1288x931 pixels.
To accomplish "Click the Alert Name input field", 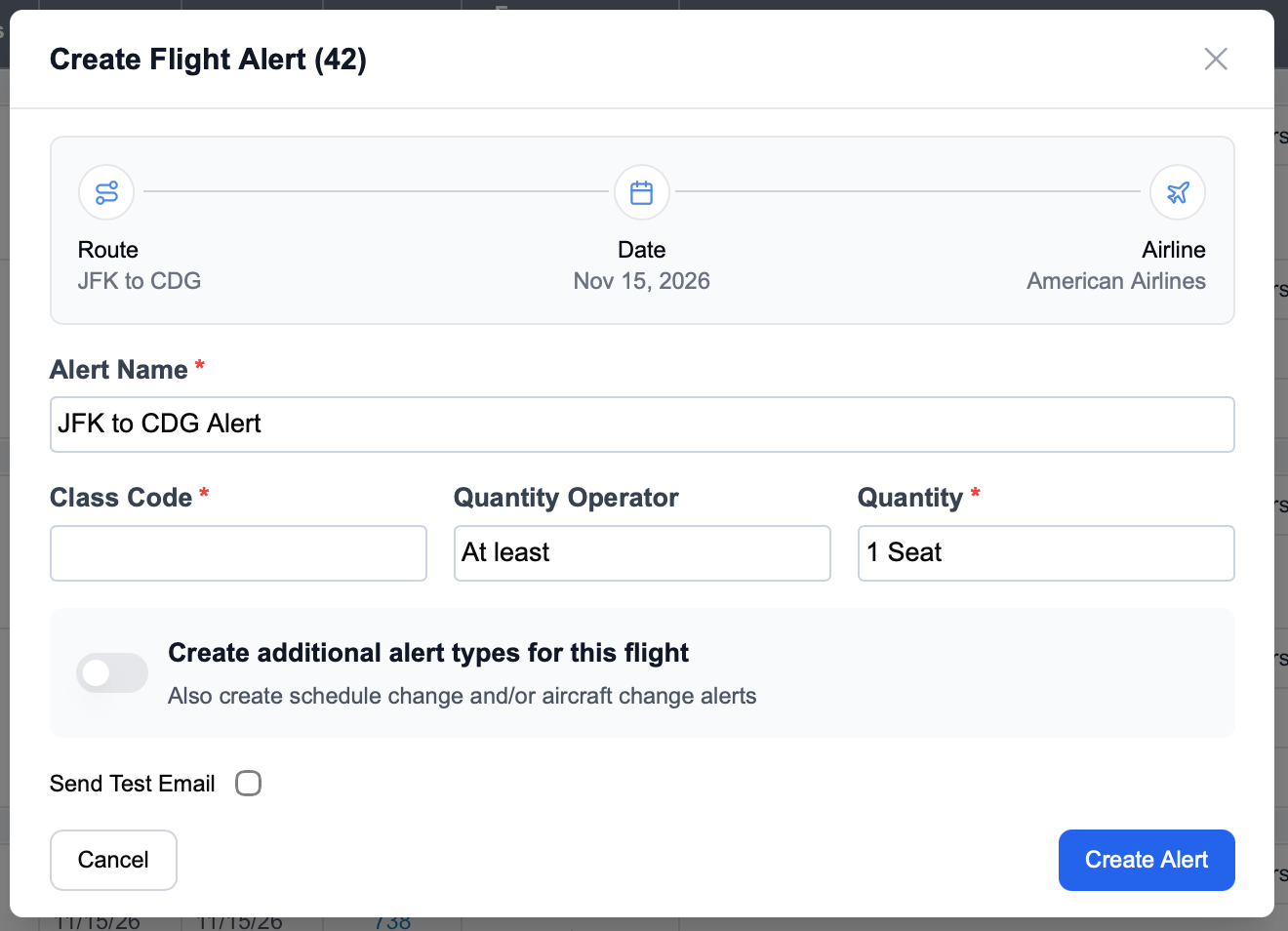I will [641, 425].
